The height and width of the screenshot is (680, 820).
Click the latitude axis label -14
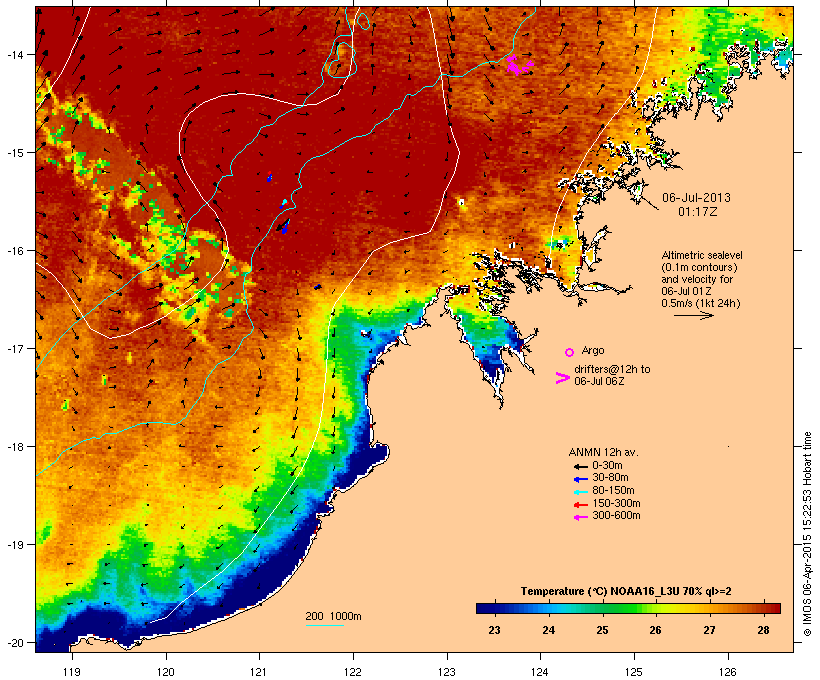click(14, 54)
